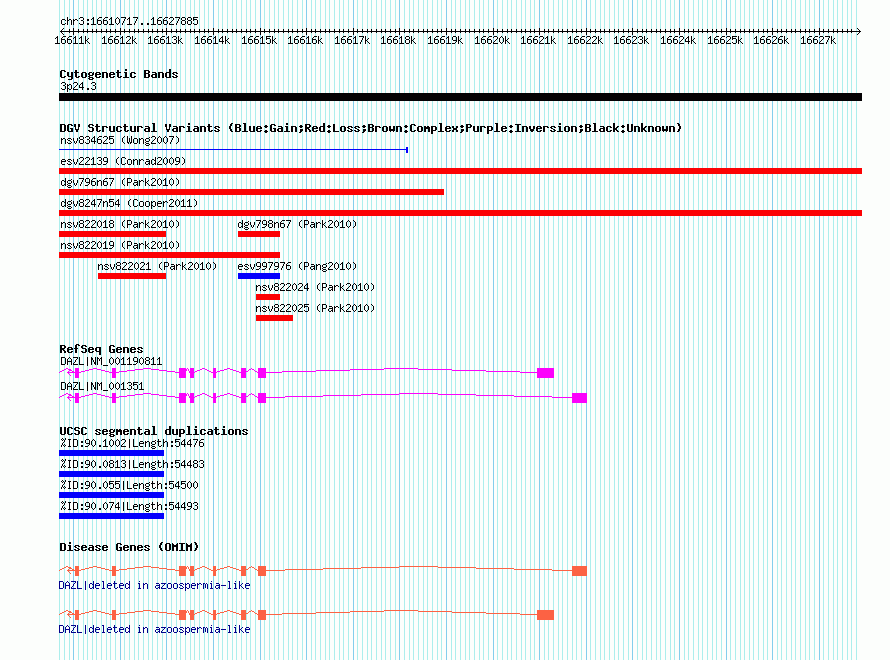The height and width of the screenshot is (660, 890).
Task: Click segmental duplication bar %ID:90.0813 Length:54483
Action: [111, 474]
